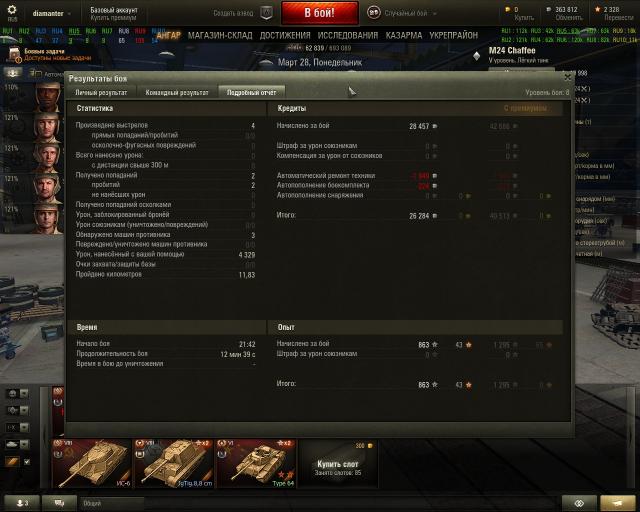Click the linked-diamonds icon button at bottom-right
This screenshot has height=512, width=640.
579,503
